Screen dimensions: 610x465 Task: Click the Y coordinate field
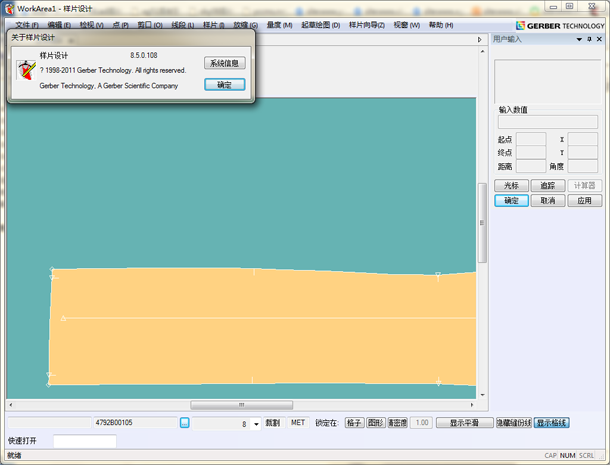tap(582, 153)
